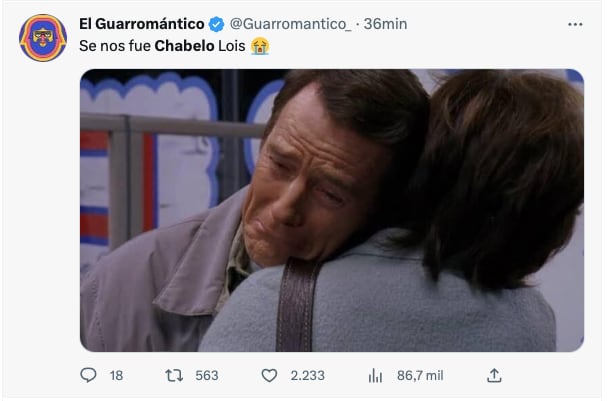
Task: Click the El Guarromántico display name
Action: point(142,24)
